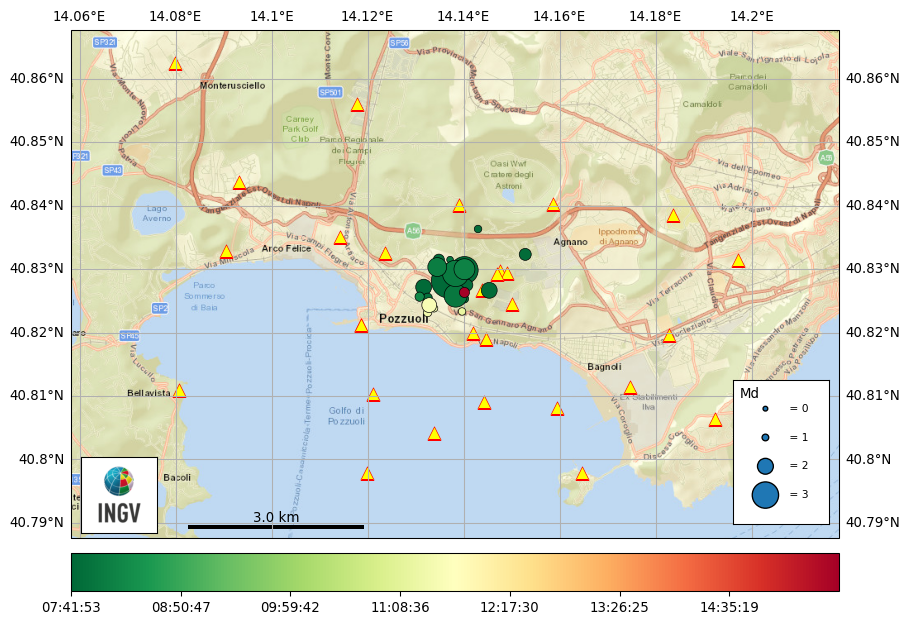Select the red earthquake circle near Pozzuoli
The width and height of the screenshot is (910, 624).
[464, 292]
